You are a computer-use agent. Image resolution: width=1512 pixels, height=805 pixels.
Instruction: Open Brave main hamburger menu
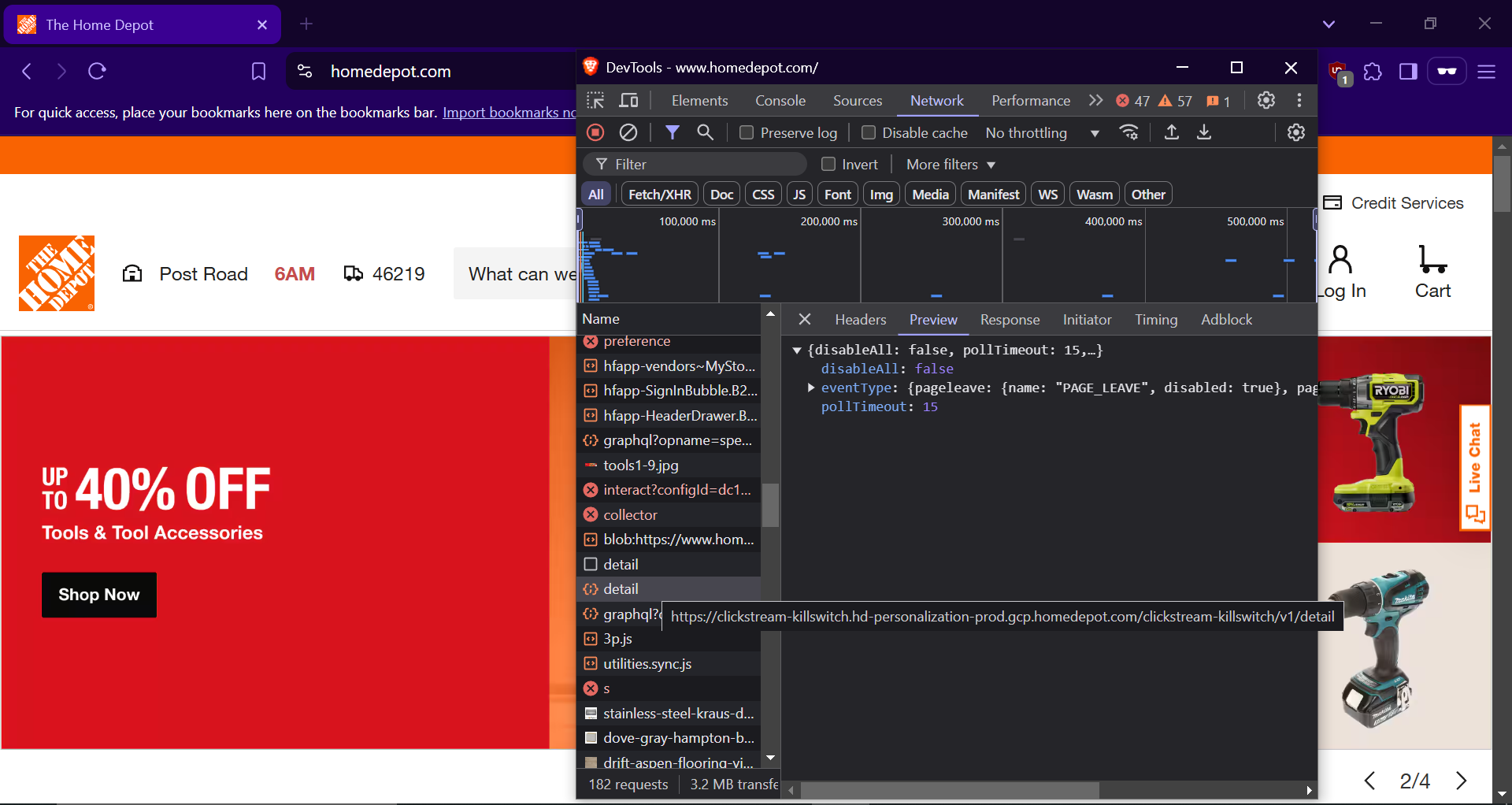pos(1486,72)
